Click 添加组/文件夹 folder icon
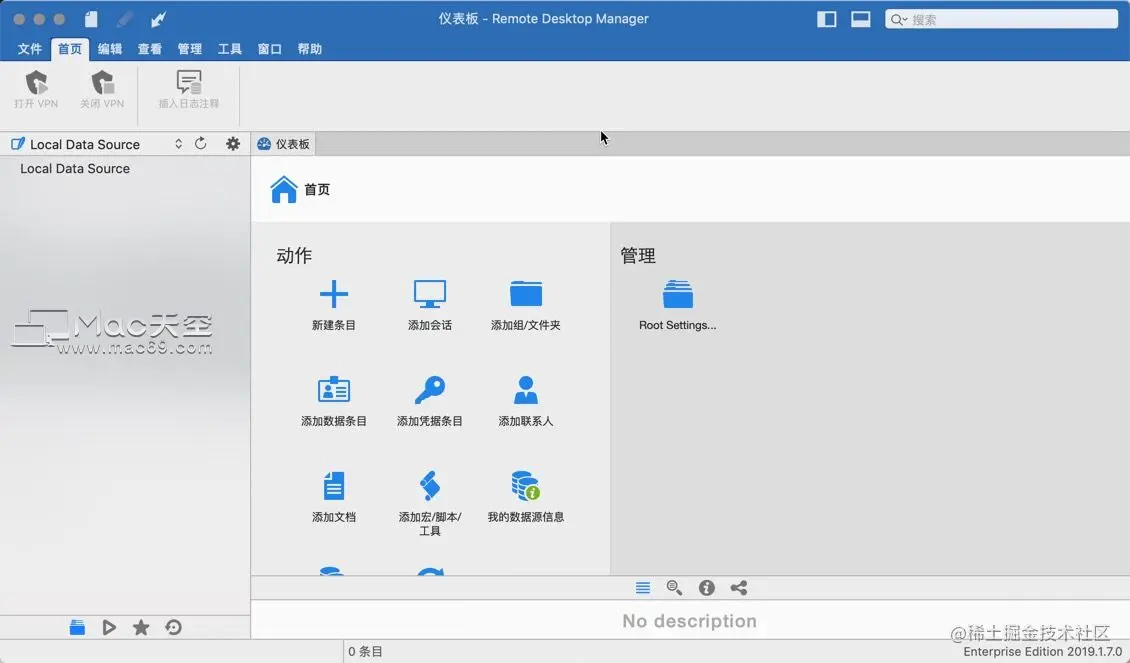Viewport: 1130px width, 663px height. tap(526, 293)
